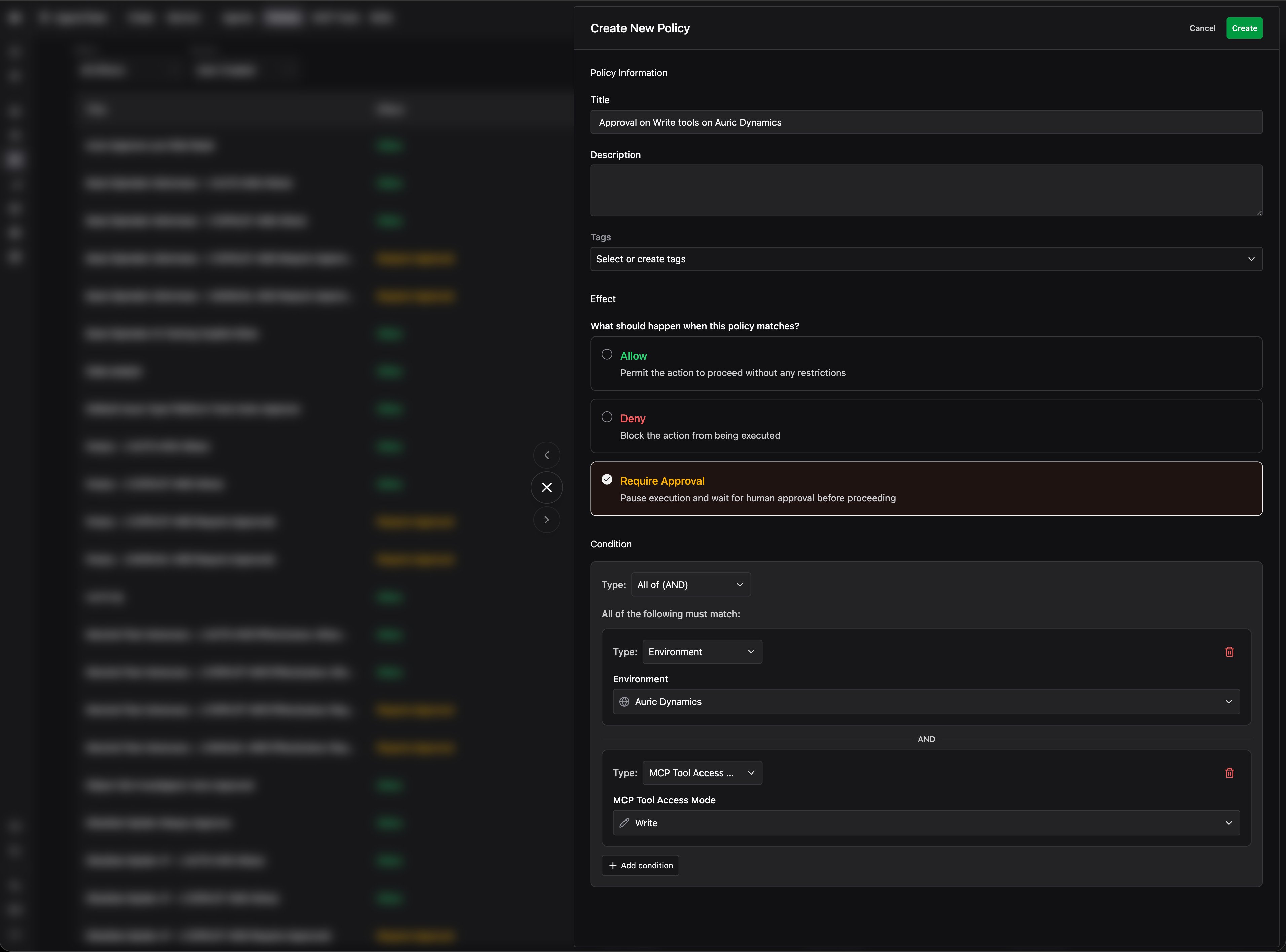Screen dimensions: 1286x952
Task: Select the Deny effect radio button
Action: [607, 416]
